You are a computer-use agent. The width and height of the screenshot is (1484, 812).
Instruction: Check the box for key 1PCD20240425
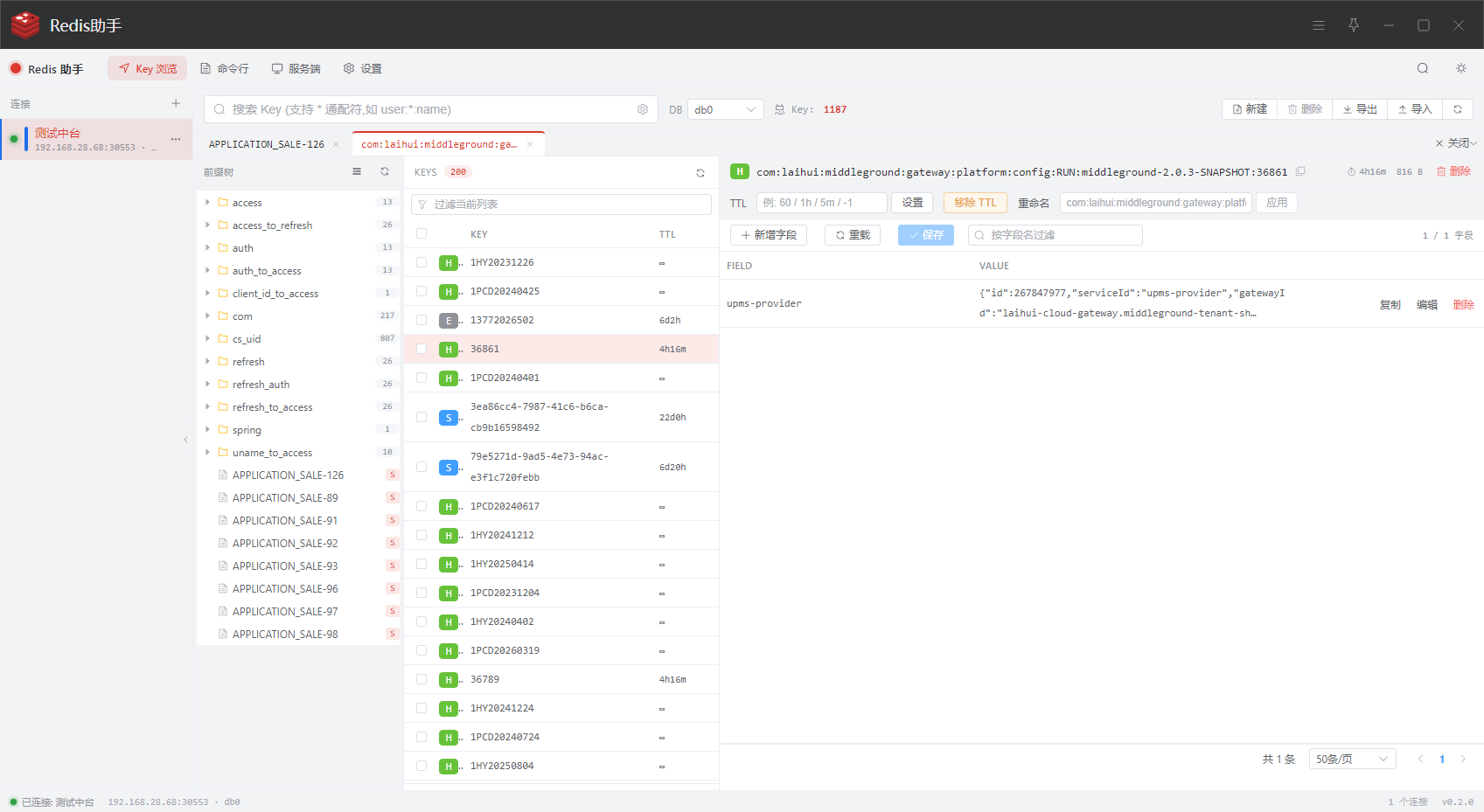pyautogui.click(x=422, y=291)
